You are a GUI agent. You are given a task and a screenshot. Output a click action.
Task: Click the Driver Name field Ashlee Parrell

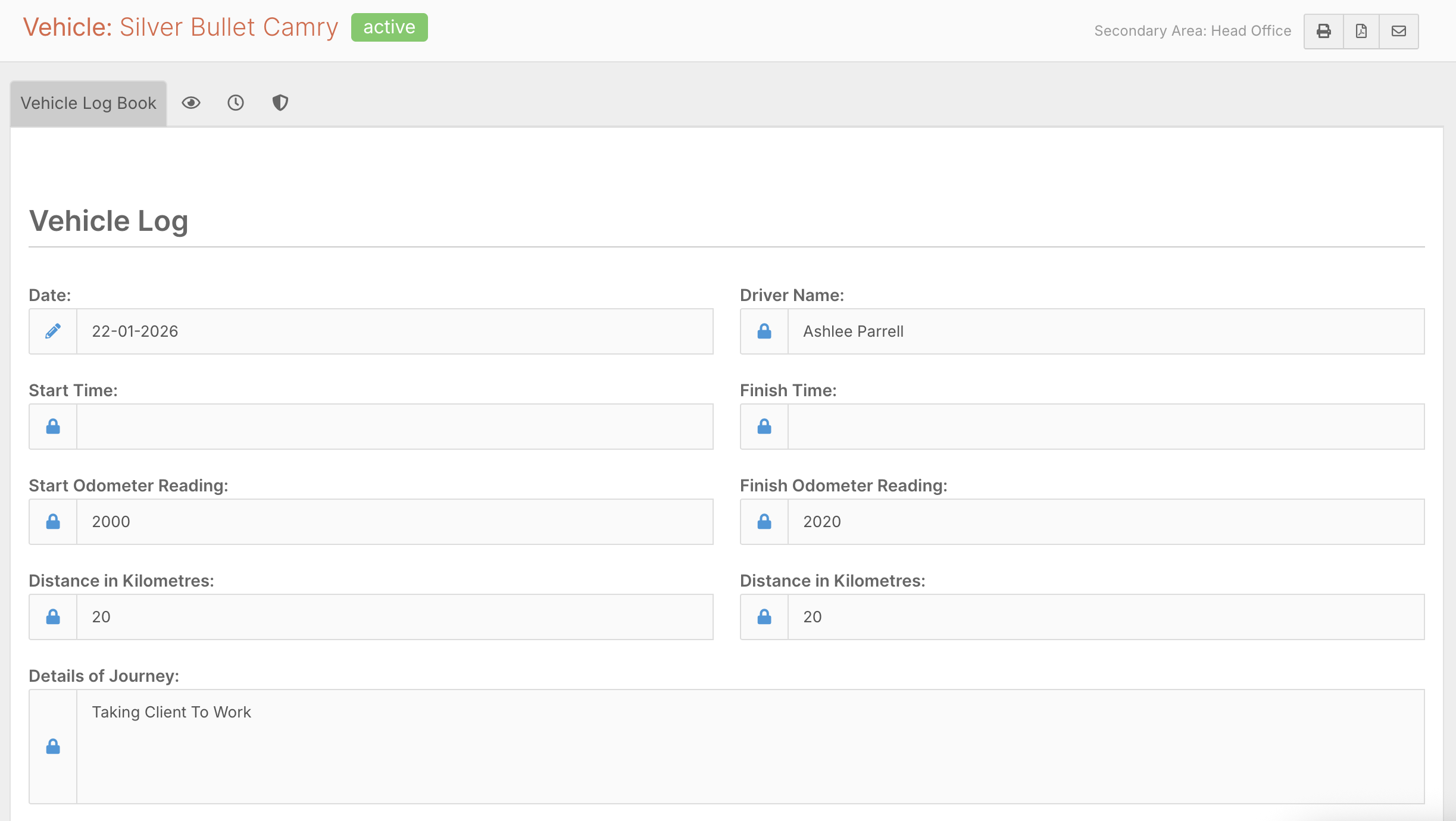(1106, 331)
